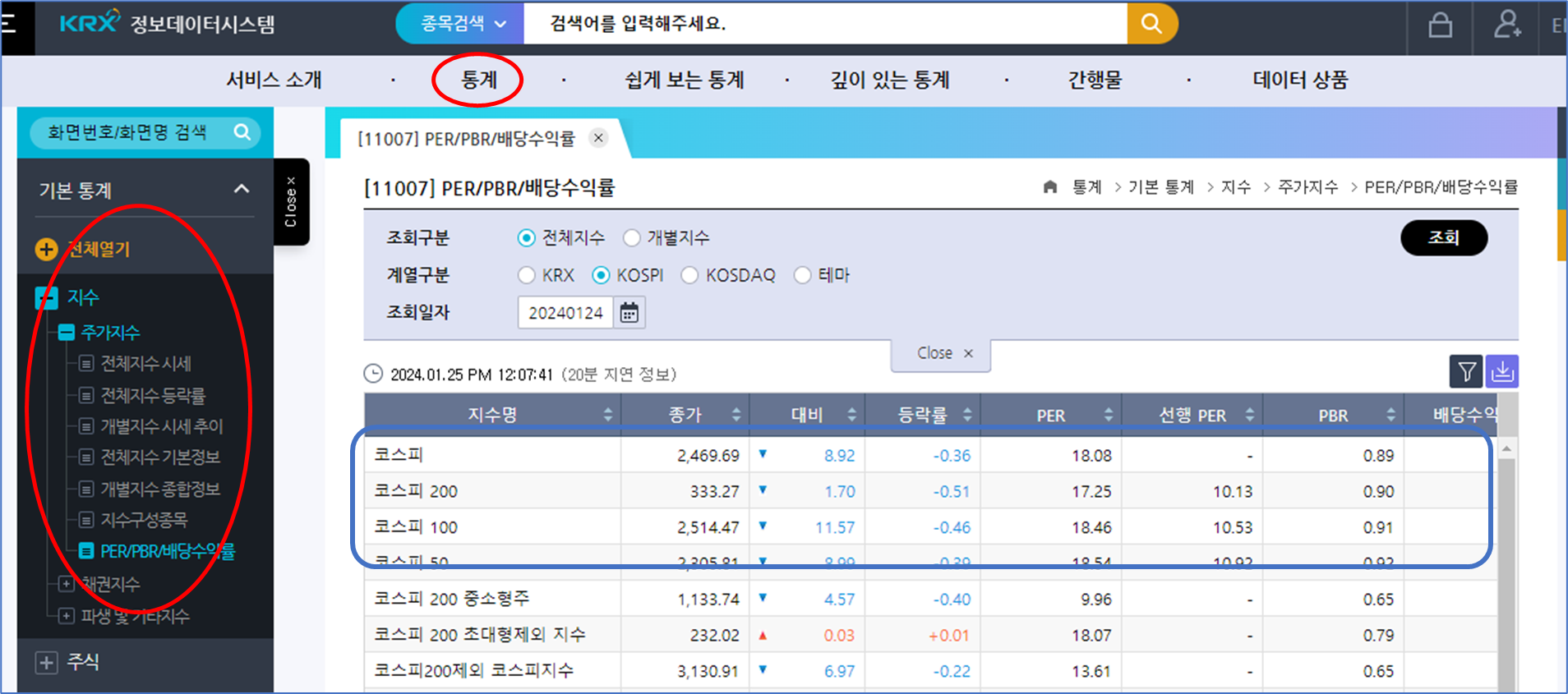The width and height of the screenshot is (1568, 694).
Task: Click 코스피 200 초대형제외 지수 row
Action: click(x=480, y=635)
